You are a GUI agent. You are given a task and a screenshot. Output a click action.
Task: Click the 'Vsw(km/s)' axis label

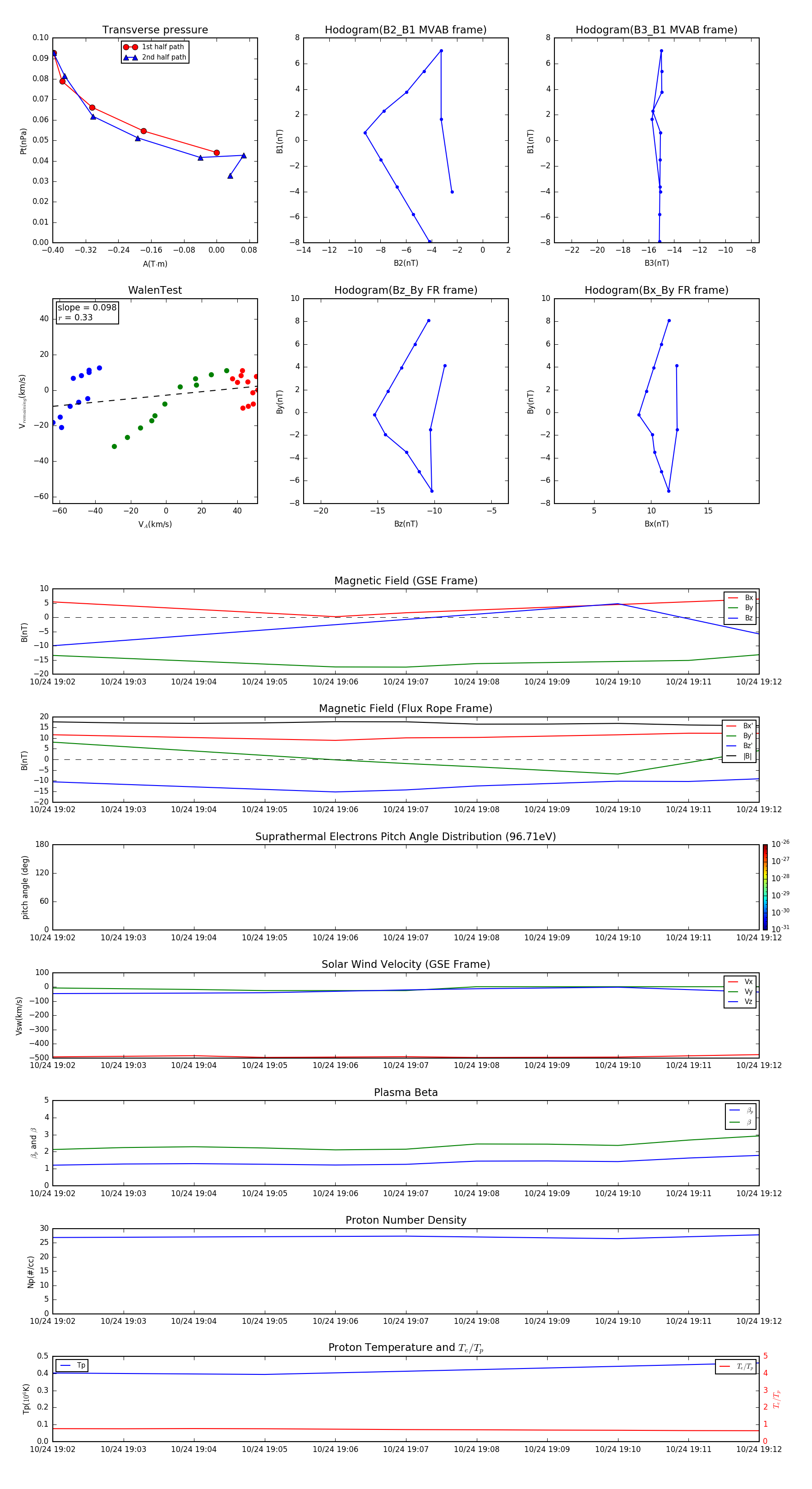click(19, 1016)
